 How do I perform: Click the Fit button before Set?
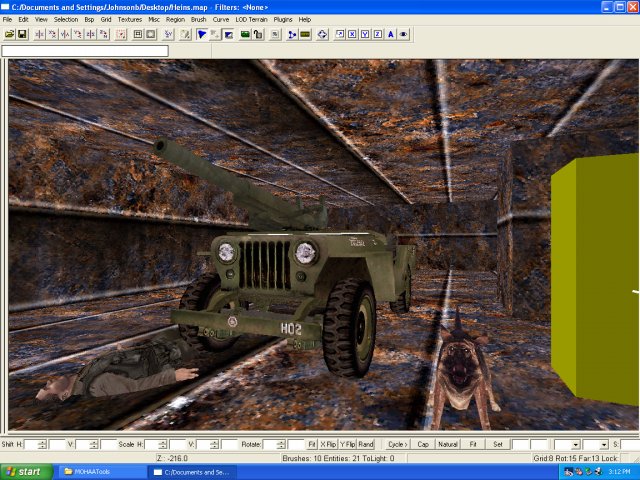tap(473, 444)
